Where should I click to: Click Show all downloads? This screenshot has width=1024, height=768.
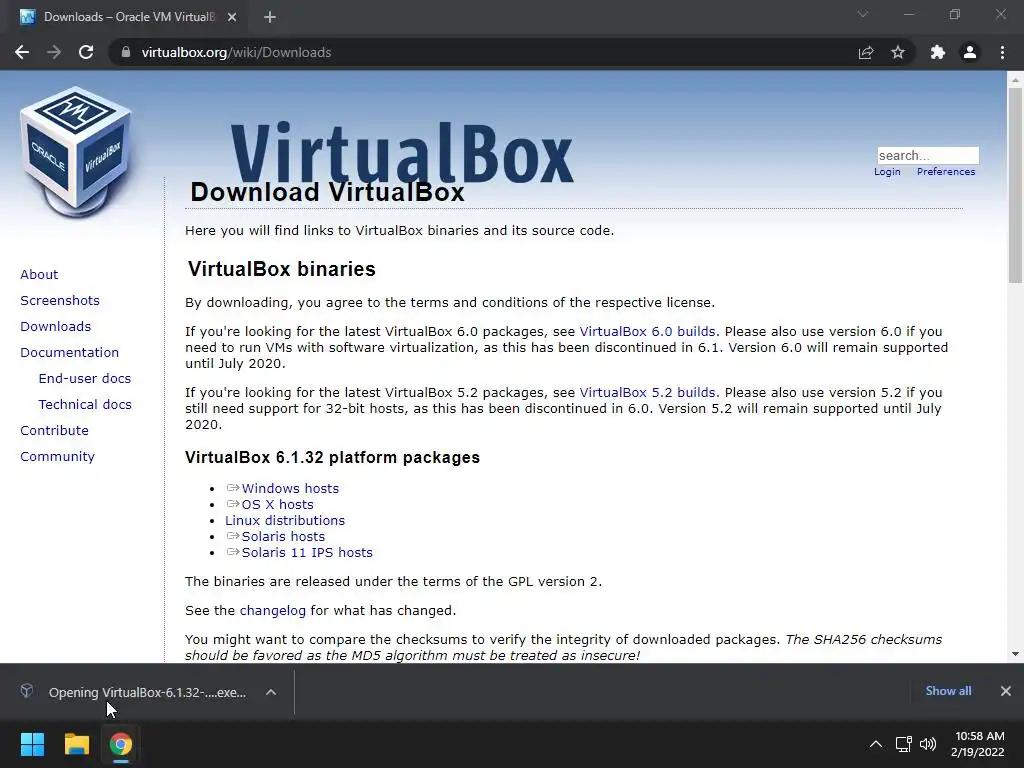[x=948, y=691]
